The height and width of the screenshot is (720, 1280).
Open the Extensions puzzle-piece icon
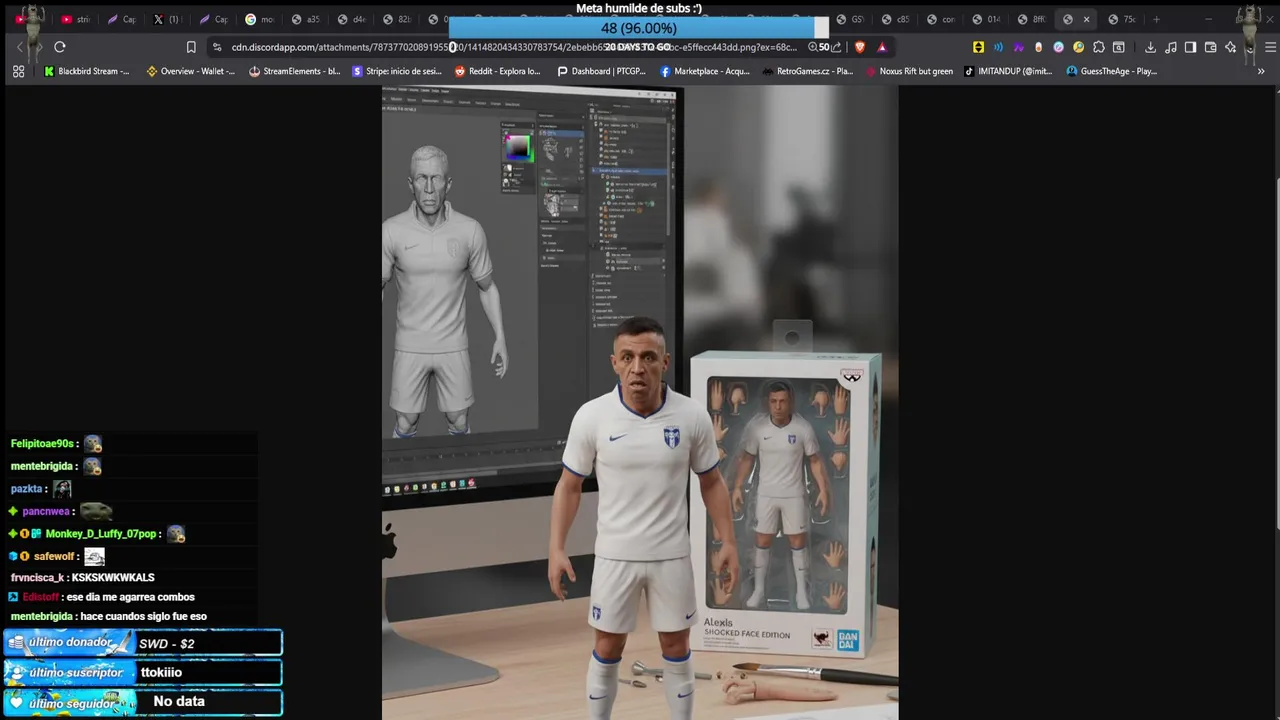(x=1099, y=47)
